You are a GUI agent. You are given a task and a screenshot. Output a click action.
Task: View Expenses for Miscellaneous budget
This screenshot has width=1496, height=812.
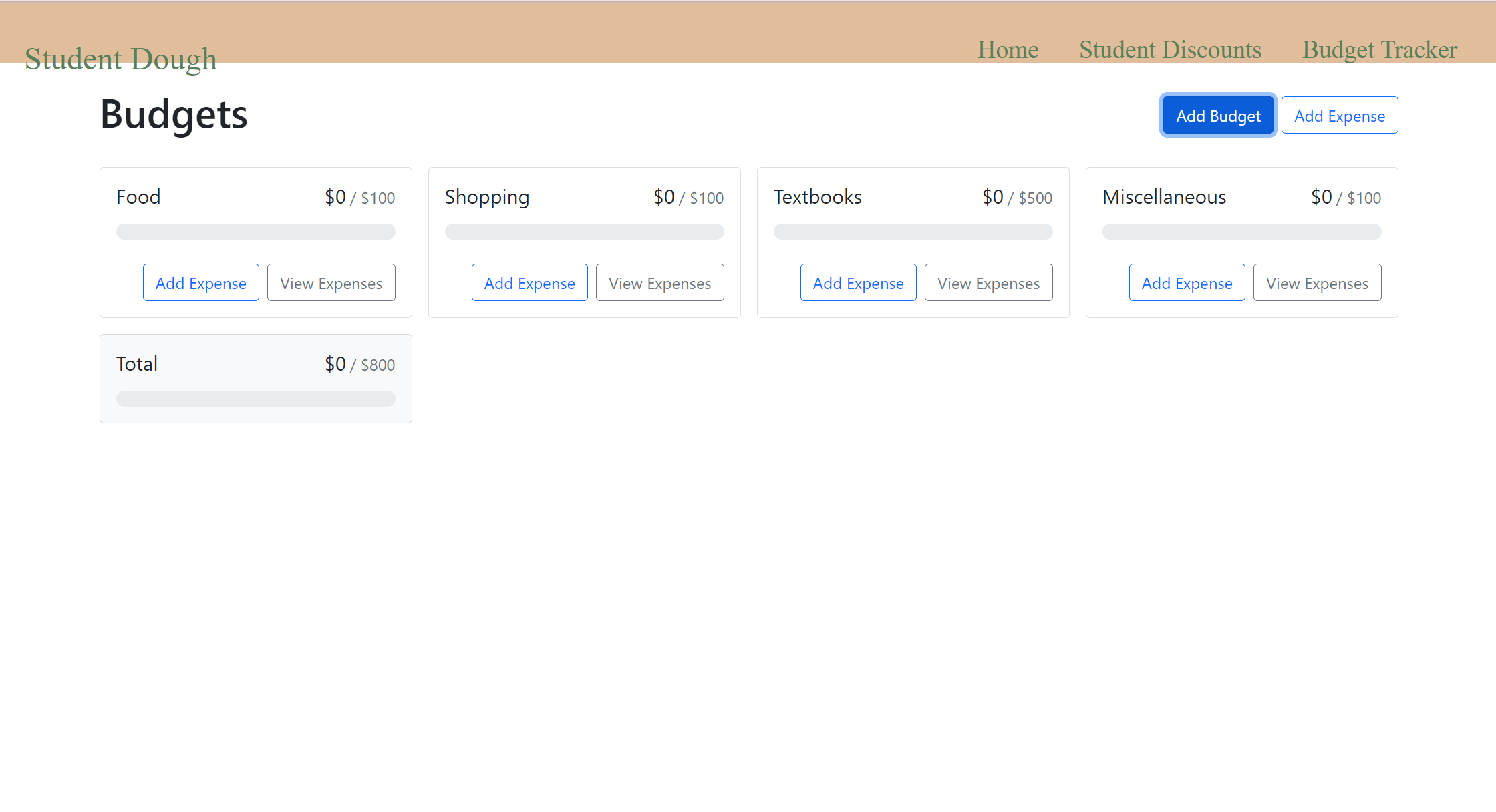coord(1317,283)
